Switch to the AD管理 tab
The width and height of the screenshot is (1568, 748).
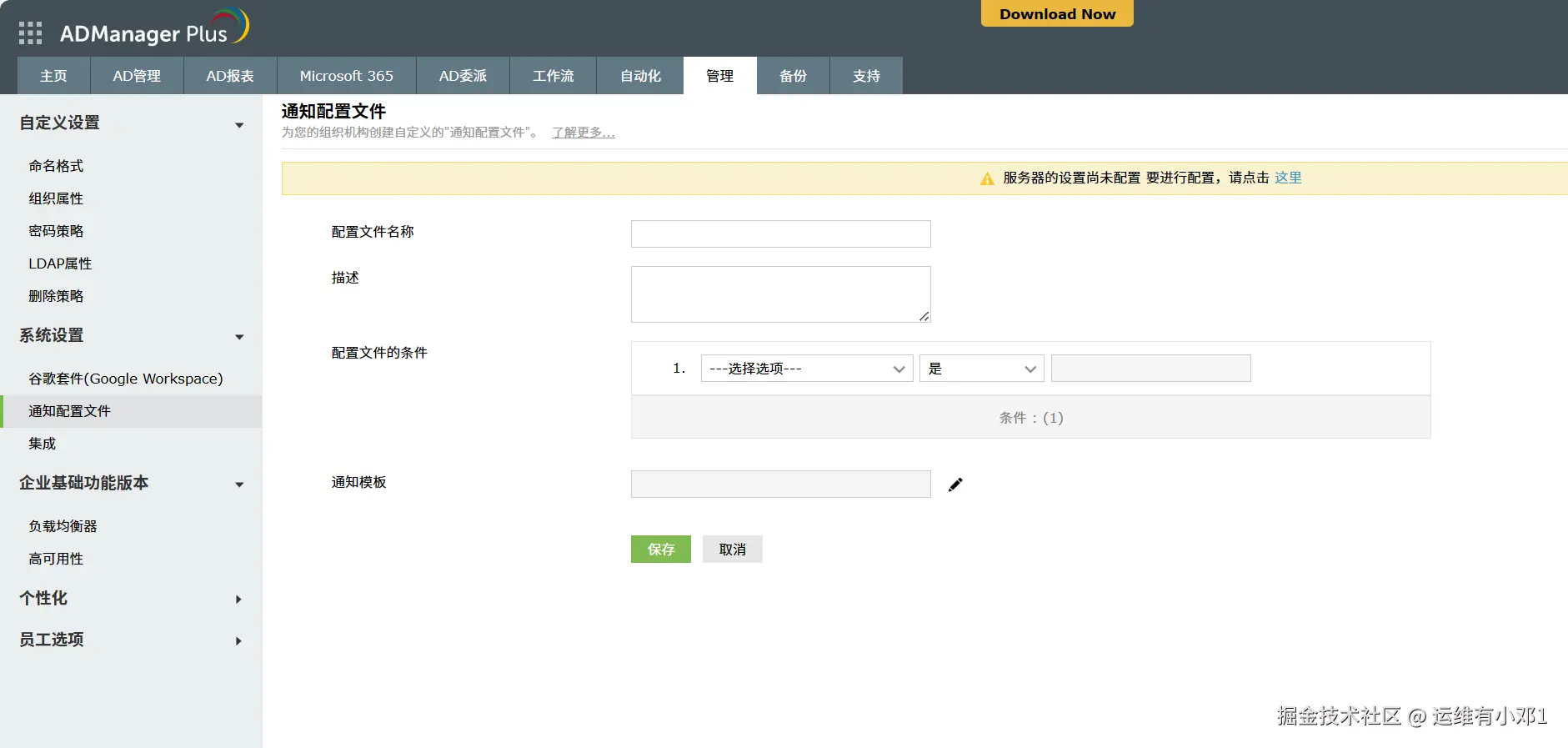(137, 76)
